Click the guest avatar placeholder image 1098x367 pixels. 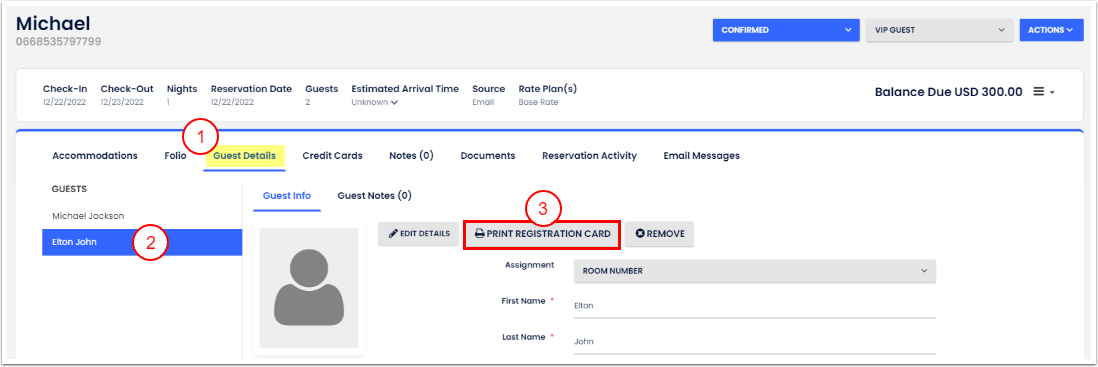[x=309, y=288]
